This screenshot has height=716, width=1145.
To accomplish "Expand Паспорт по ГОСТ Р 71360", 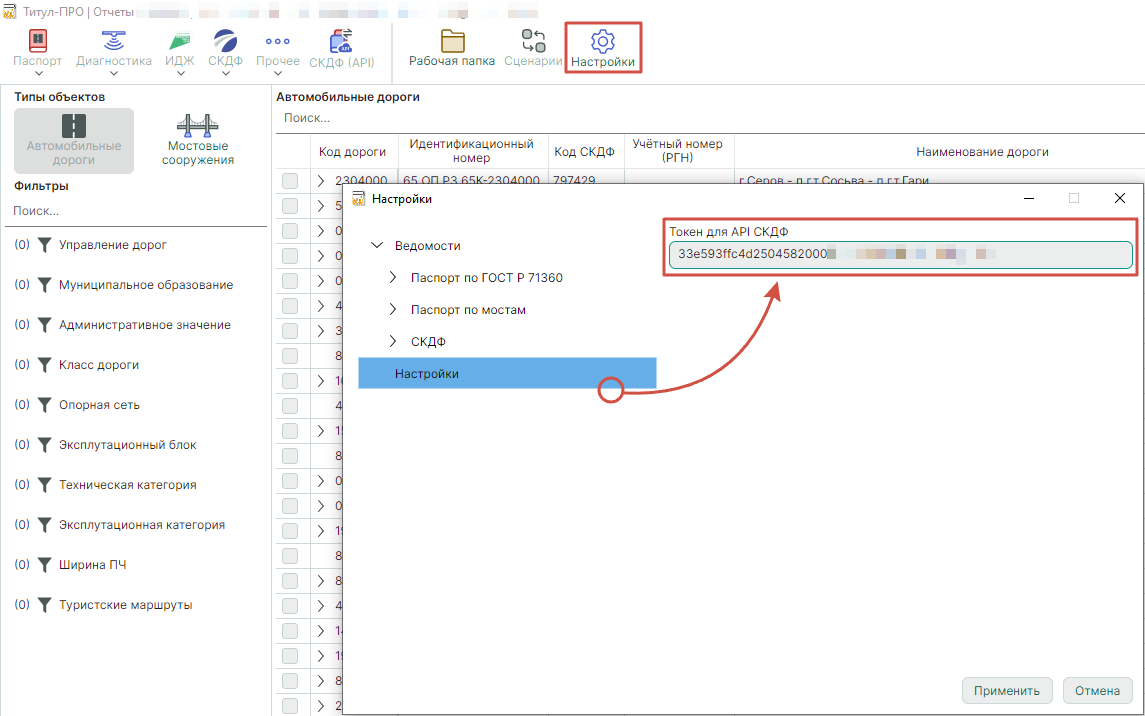I will click(x=393, y=277).
